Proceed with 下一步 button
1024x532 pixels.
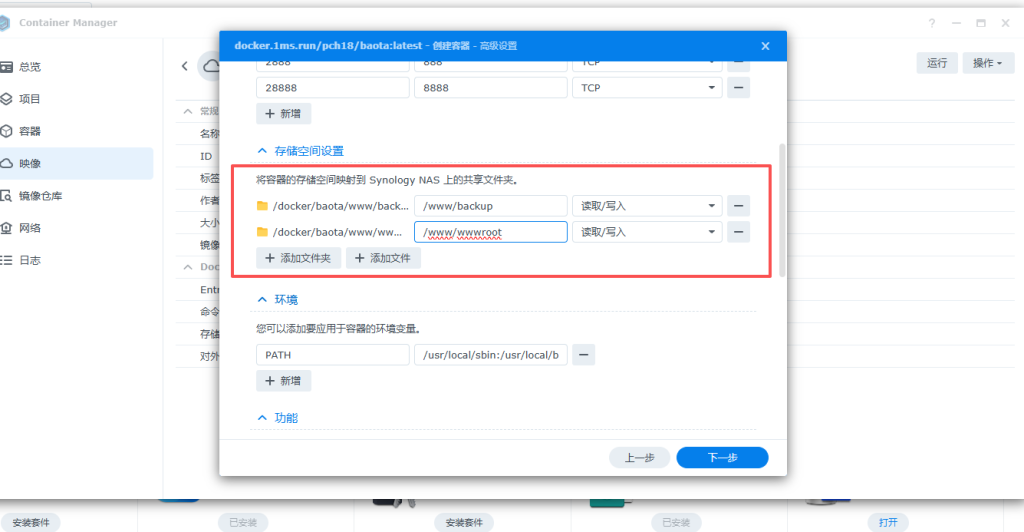click(722, 458)
